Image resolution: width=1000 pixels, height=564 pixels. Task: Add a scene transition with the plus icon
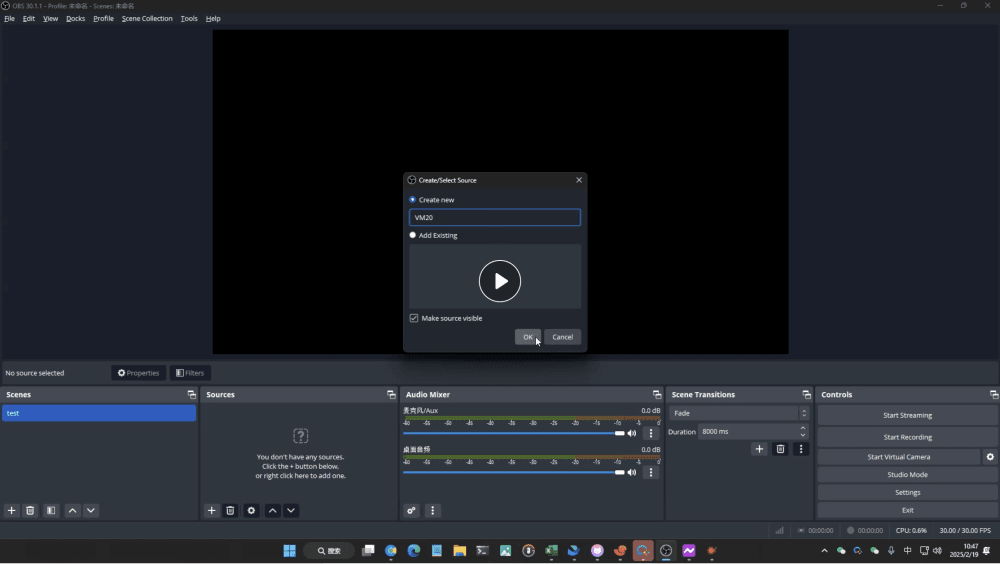pos(759,449)
